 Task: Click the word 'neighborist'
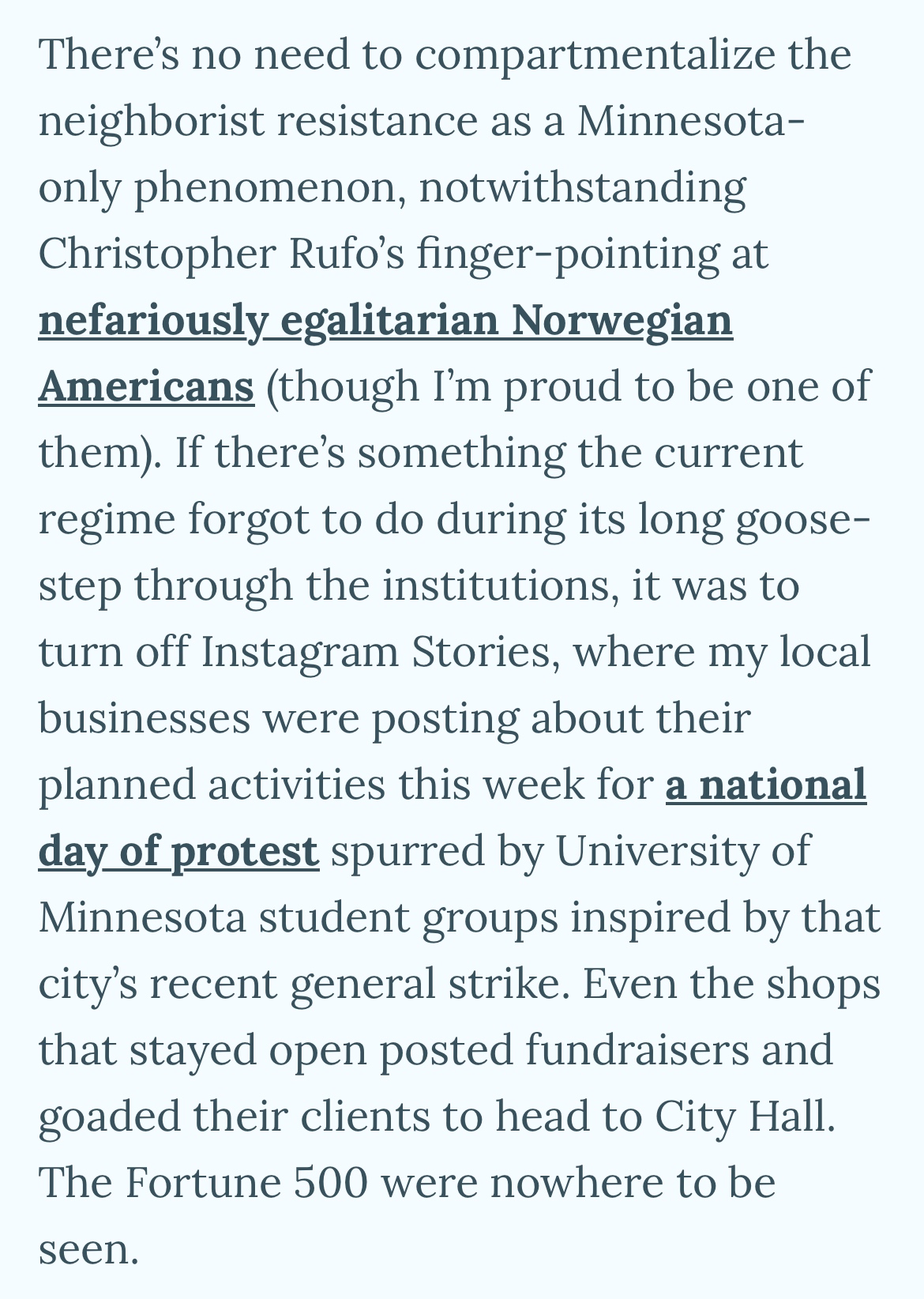pyautogui.click(x=151, y=122)
